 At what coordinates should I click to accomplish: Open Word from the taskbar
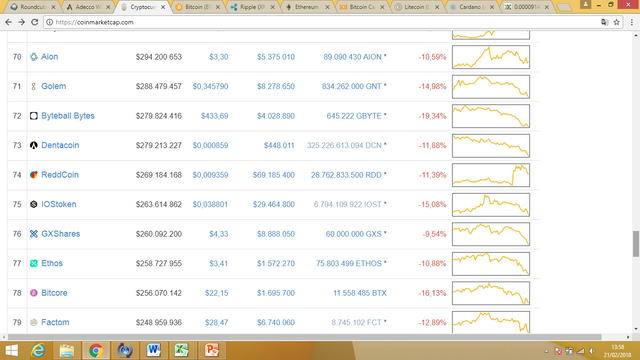[153, 350]
